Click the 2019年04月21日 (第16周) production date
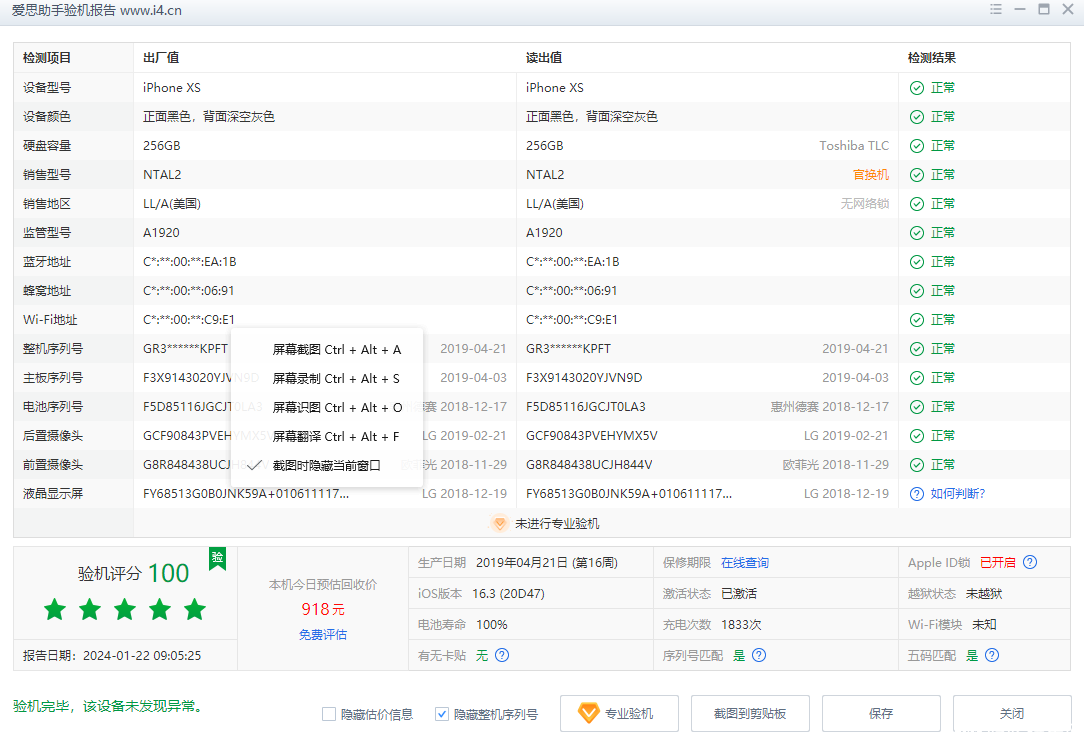The image size is (1084, 745). coord(547,563)
